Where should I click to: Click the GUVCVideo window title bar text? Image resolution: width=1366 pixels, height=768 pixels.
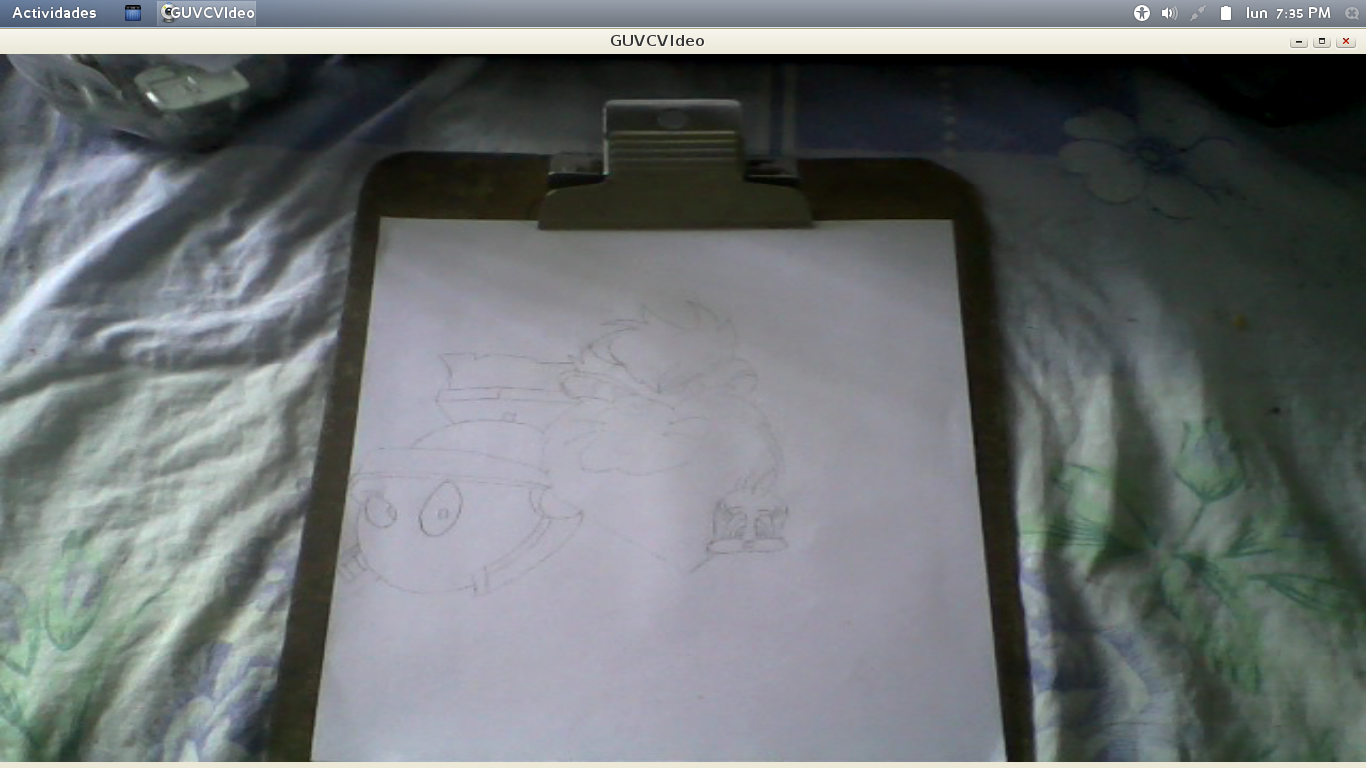657,41
